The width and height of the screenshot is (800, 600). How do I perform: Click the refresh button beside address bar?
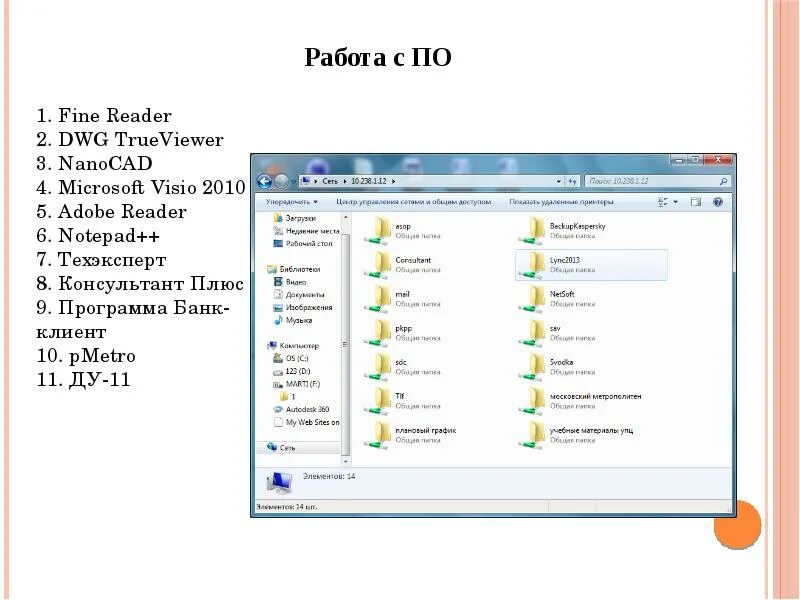coord(572,181)
